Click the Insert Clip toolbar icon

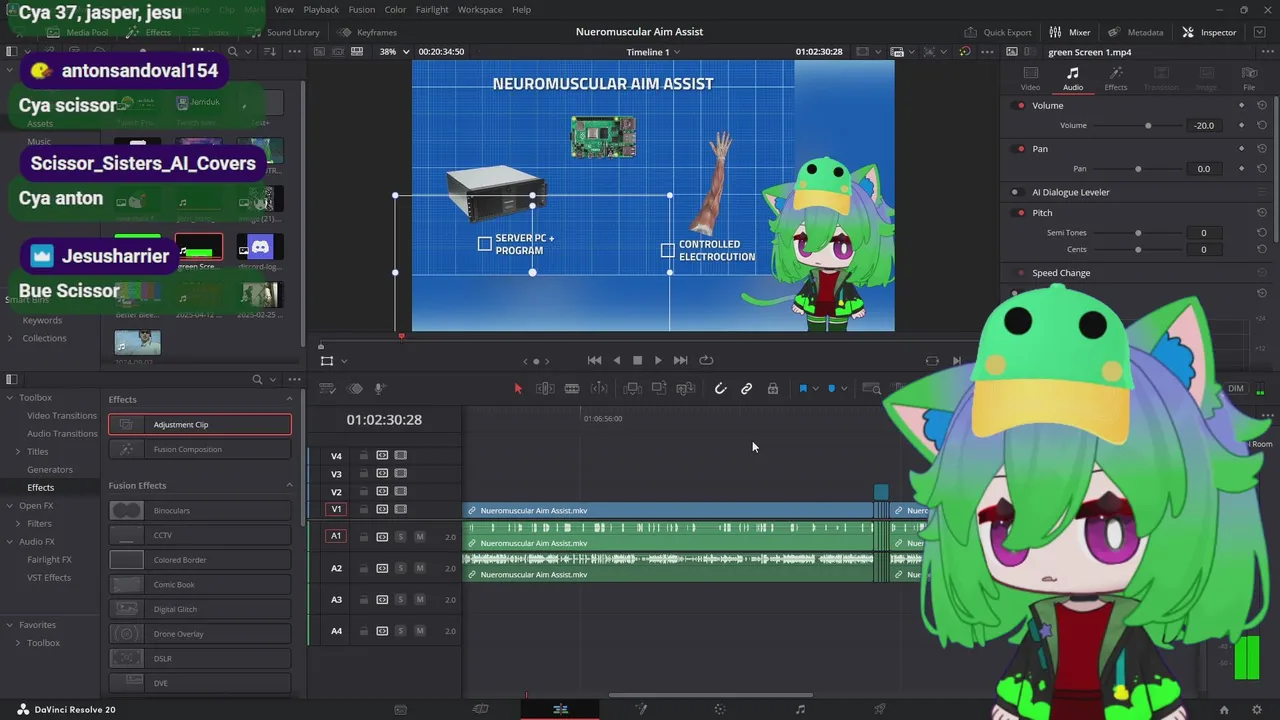click(x=633, y=389)
